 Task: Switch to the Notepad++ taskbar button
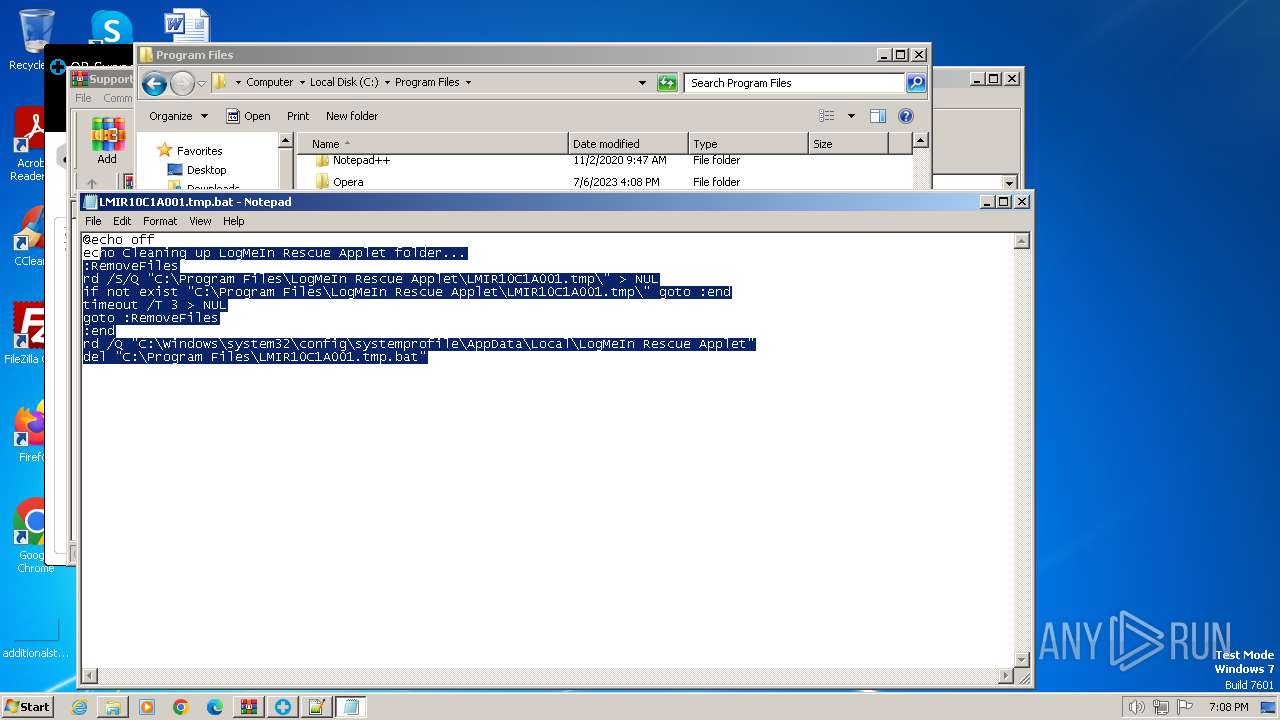point(317,707)
